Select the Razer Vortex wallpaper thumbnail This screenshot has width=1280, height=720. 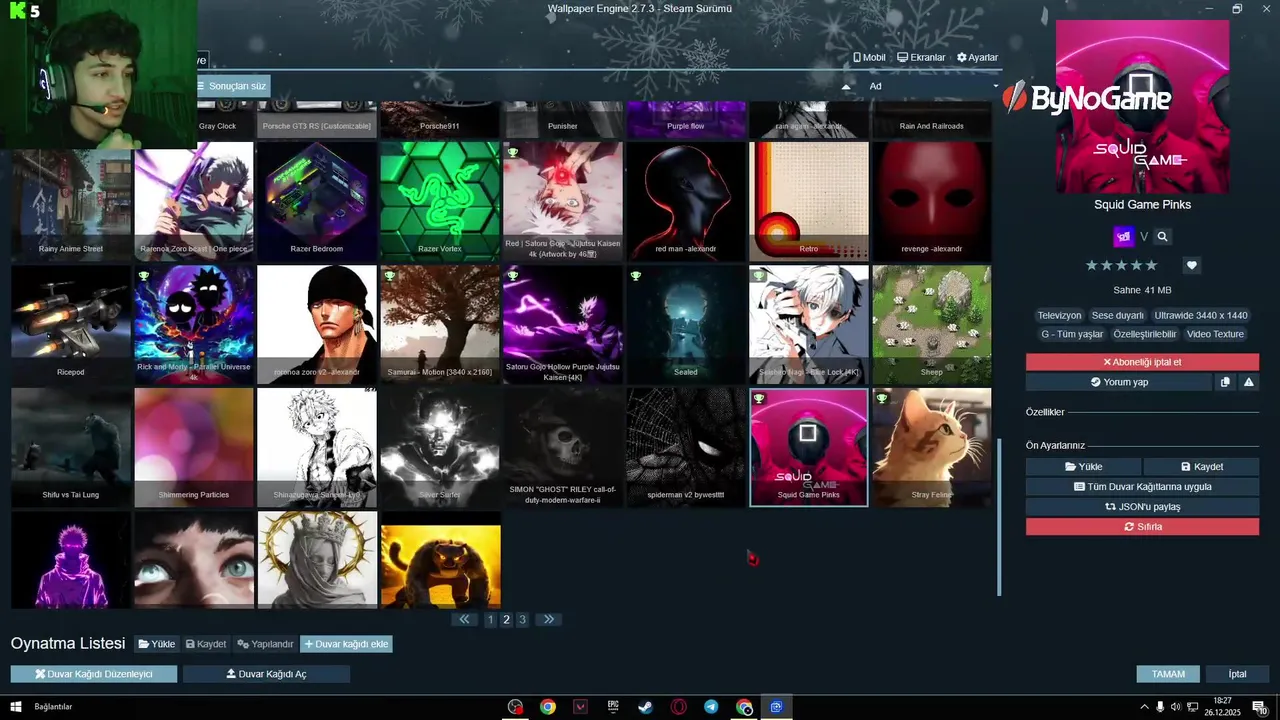(440, 201)
